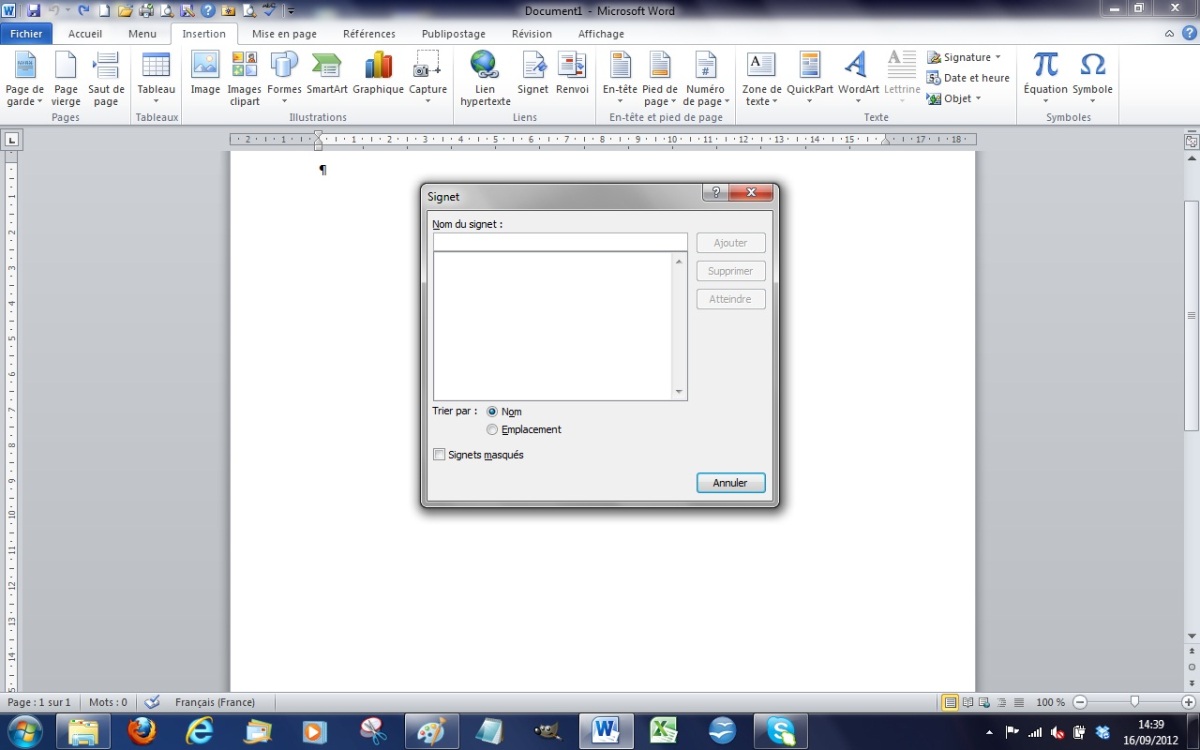Insert Date et heure
This screenshot has width=1200, height=750.
(x=969, y=78)
